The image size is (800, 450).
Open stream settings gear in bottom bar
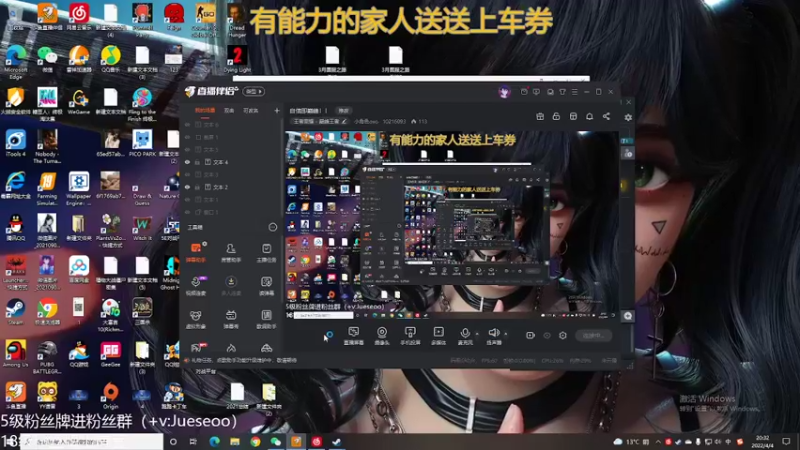click(563, 335)
